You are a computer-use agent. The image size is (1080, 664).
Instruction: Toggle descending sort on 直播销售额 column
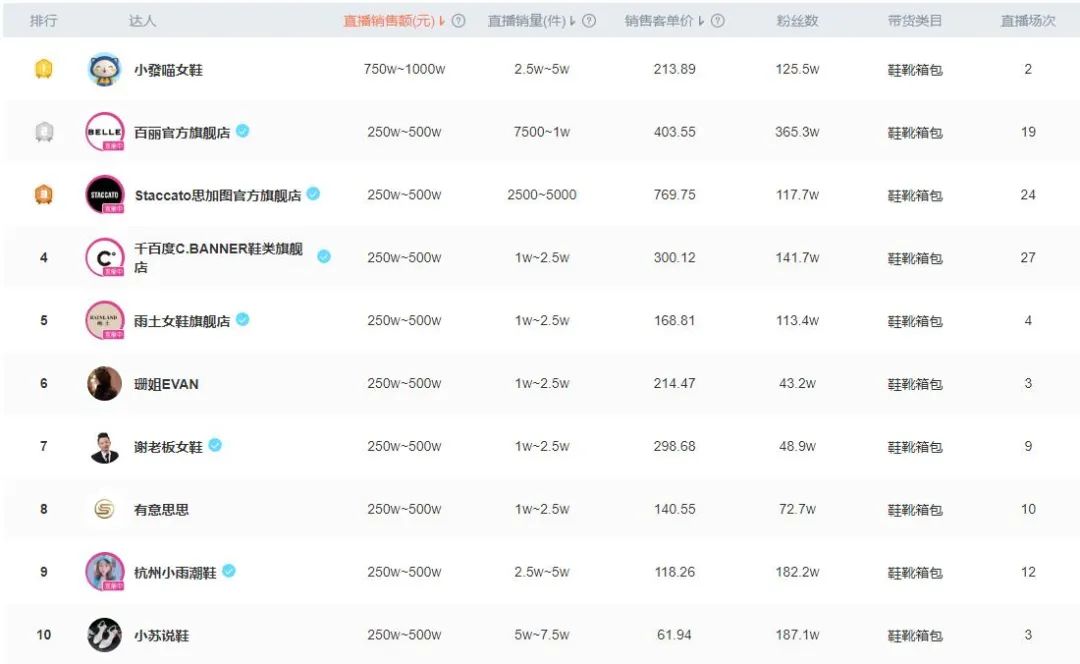point(443,19)
